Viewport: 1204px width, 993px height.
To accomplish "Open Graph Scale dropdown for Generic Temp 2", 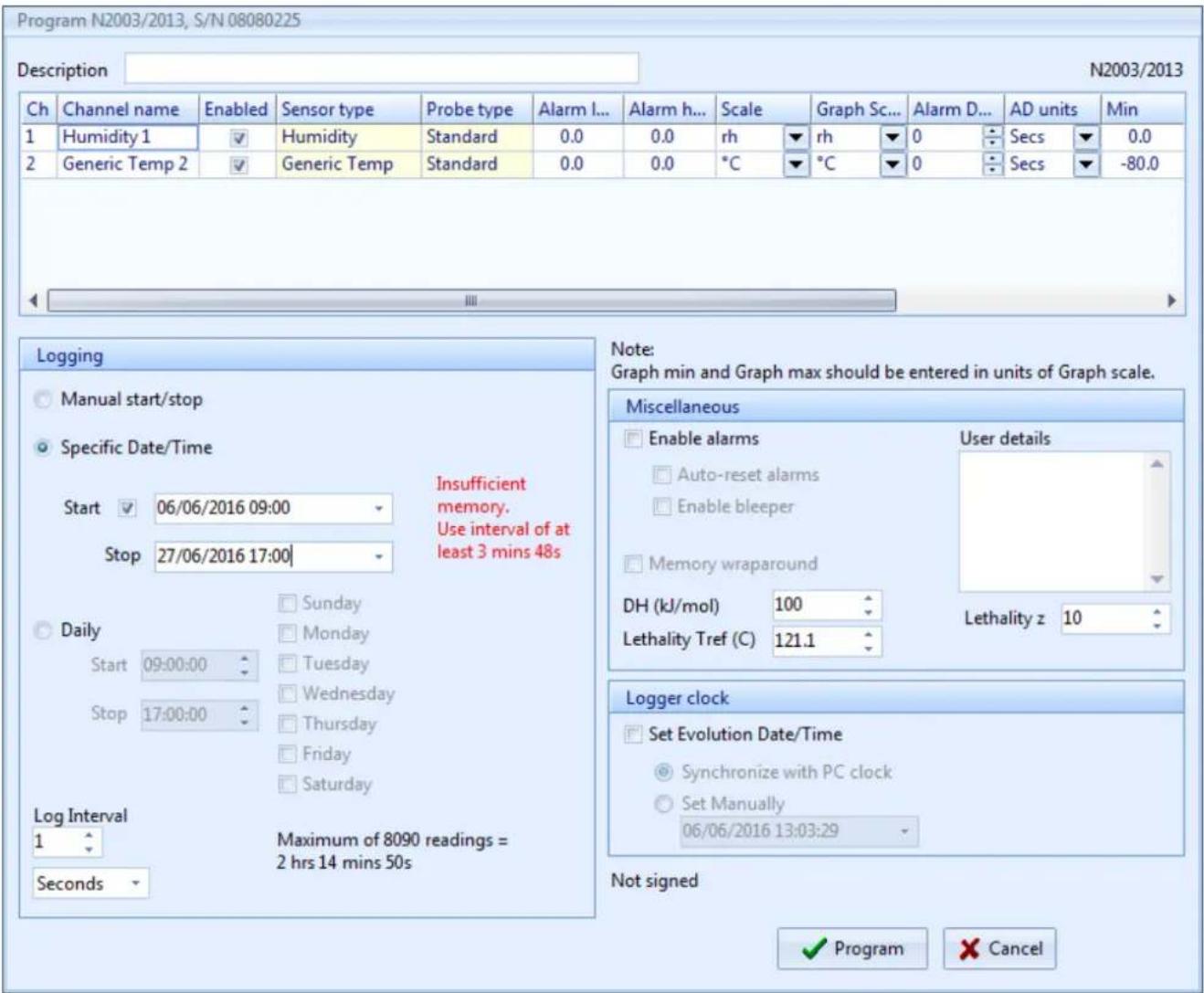I will [892, 165].
